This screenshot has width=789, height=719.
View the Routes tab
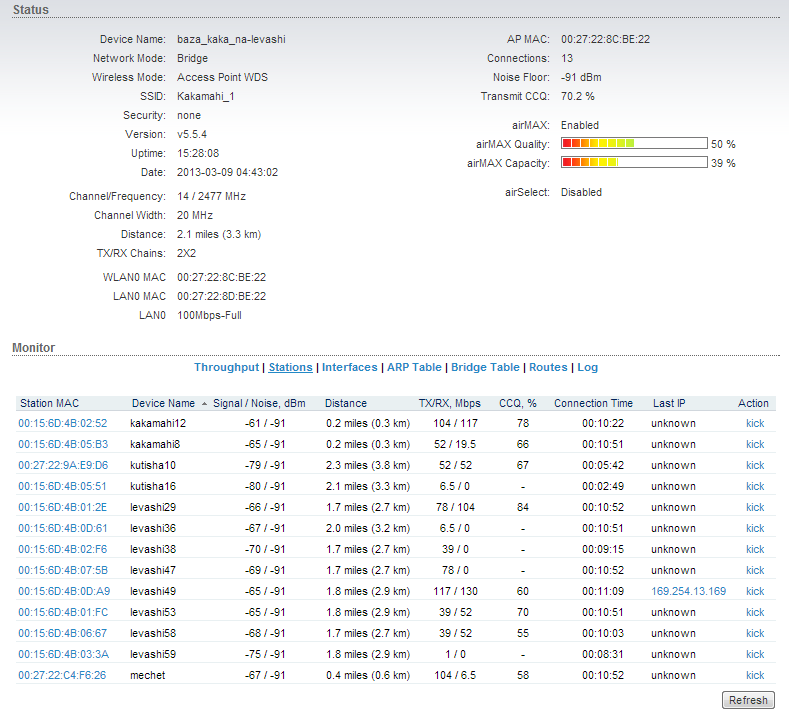pos(548,368)
